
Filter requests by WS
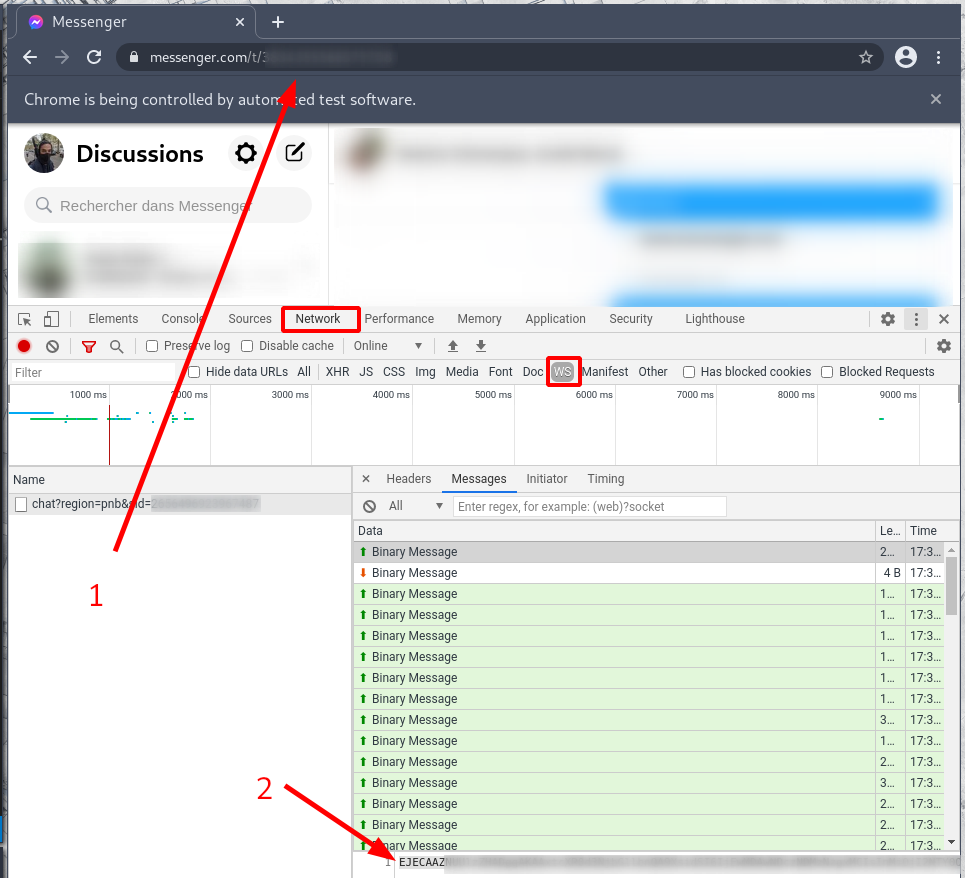point(563,372)
